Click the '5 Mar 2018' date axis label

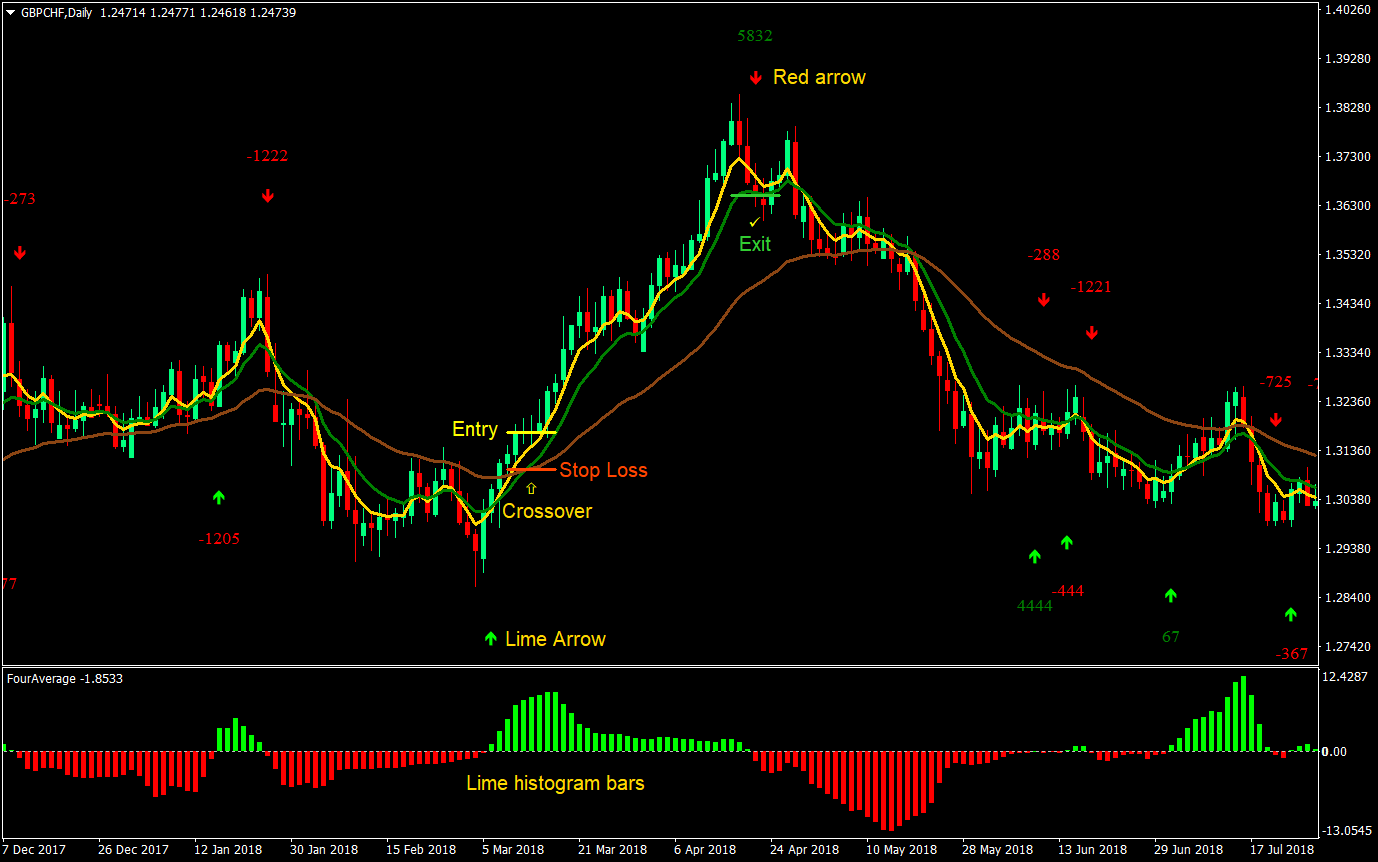(x=512, y=849)
